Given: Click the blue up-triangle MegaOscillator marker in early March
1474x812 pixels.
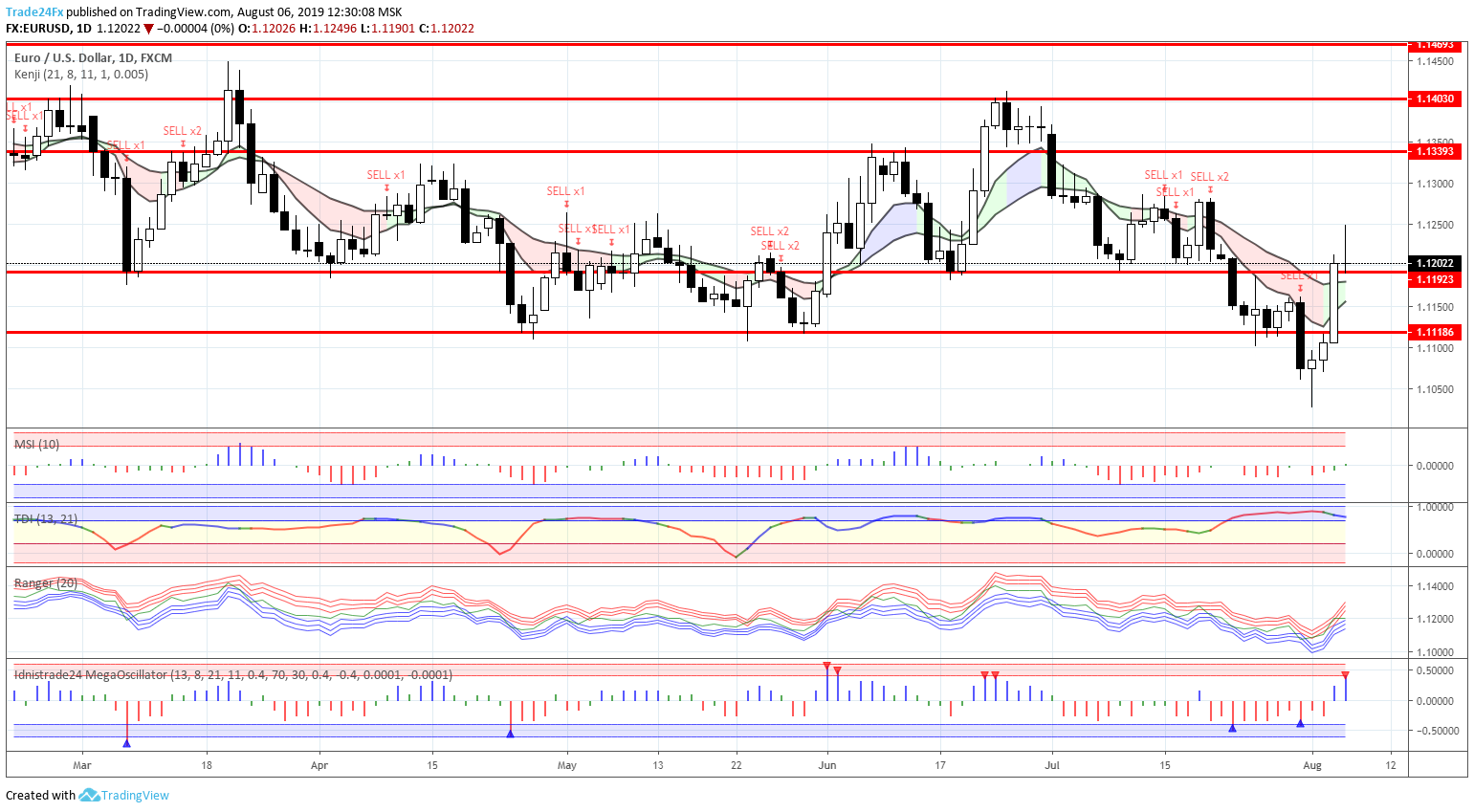Looking at the screenshot, I should [x=127, y=742].
